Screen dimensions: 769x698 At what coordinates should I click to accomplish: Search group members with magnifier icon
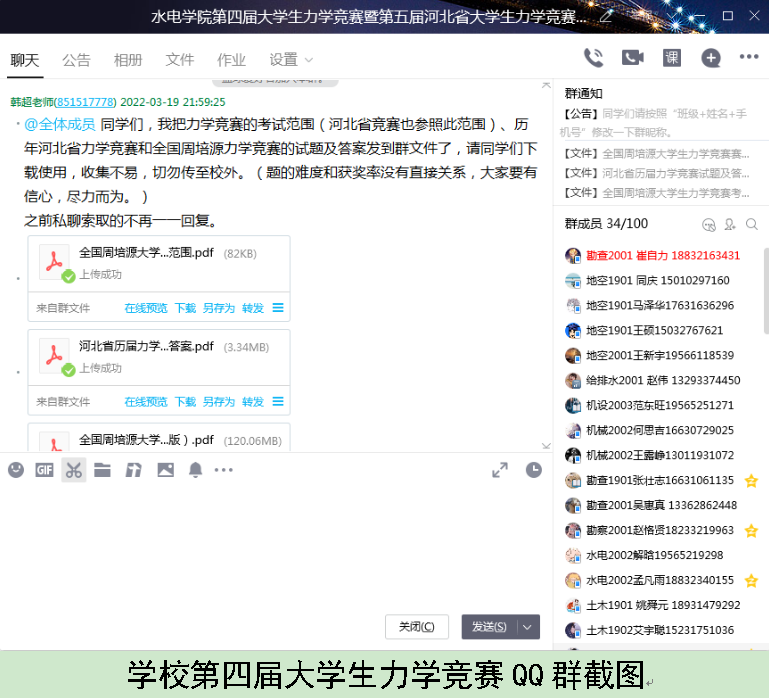click(752, 224)
